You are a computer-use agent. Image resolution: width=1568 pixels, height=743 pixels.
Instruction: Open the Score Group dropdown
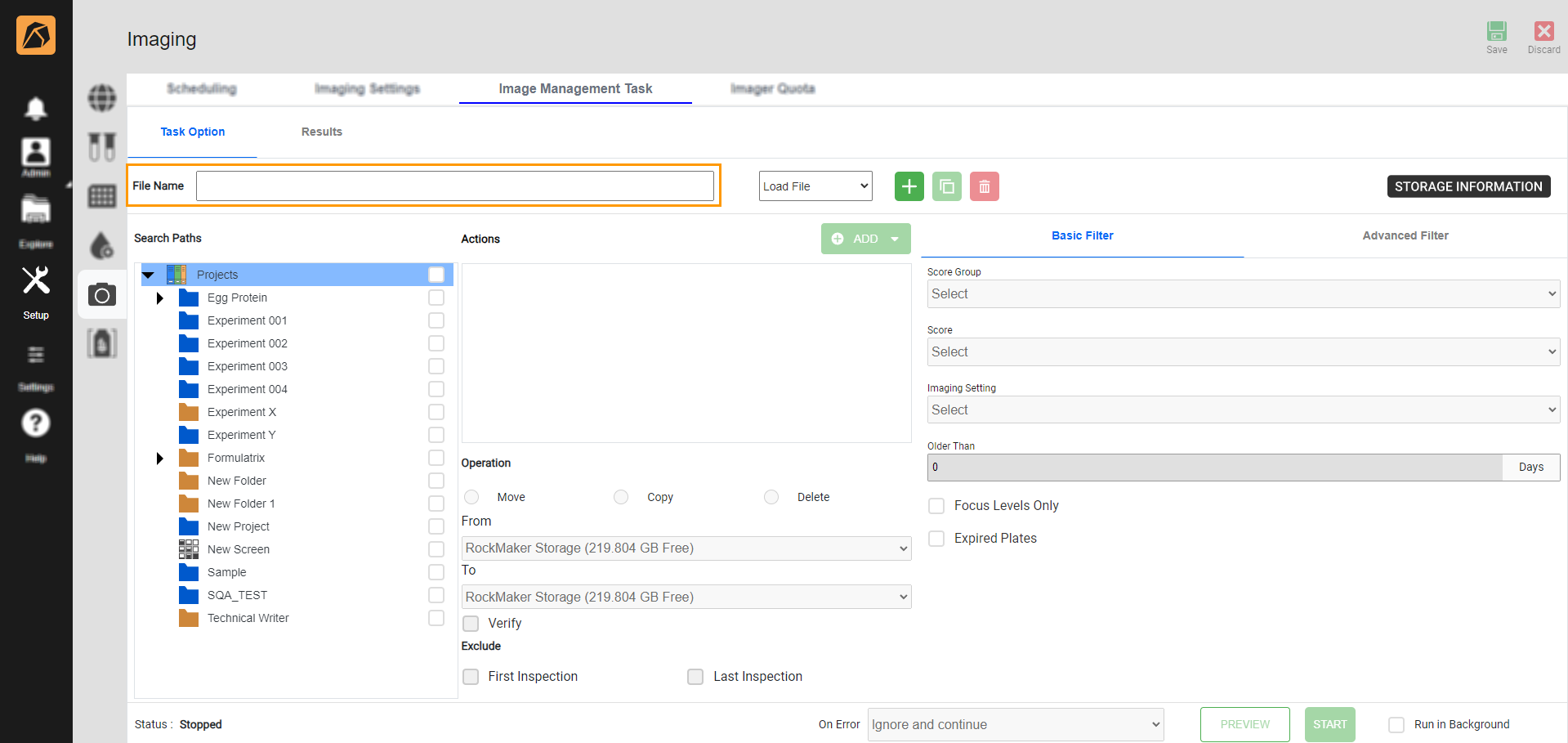(1242, 293)
